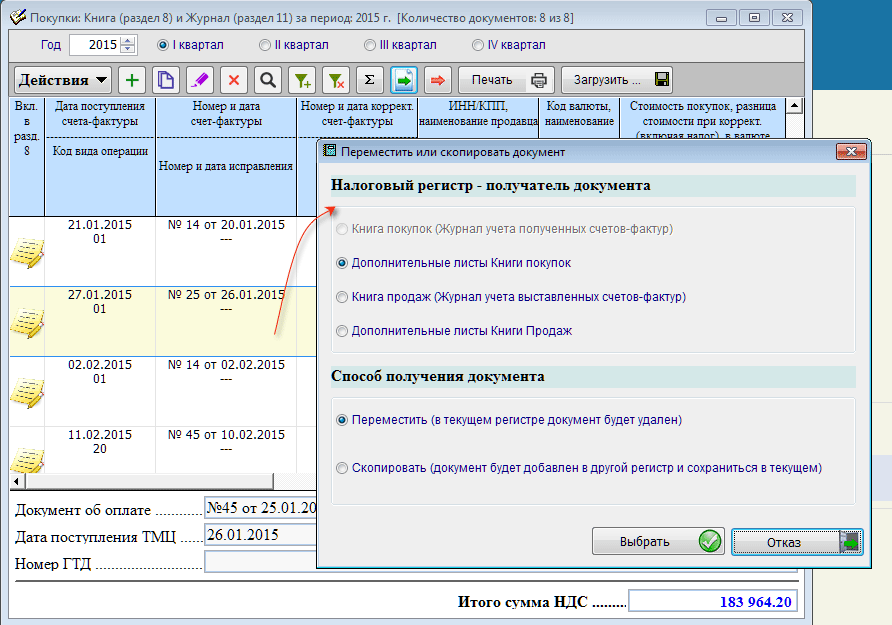This screenshot has width=892, height=625.
Task: Clear filter with red-X funnel icon
Action: (336, 80)
